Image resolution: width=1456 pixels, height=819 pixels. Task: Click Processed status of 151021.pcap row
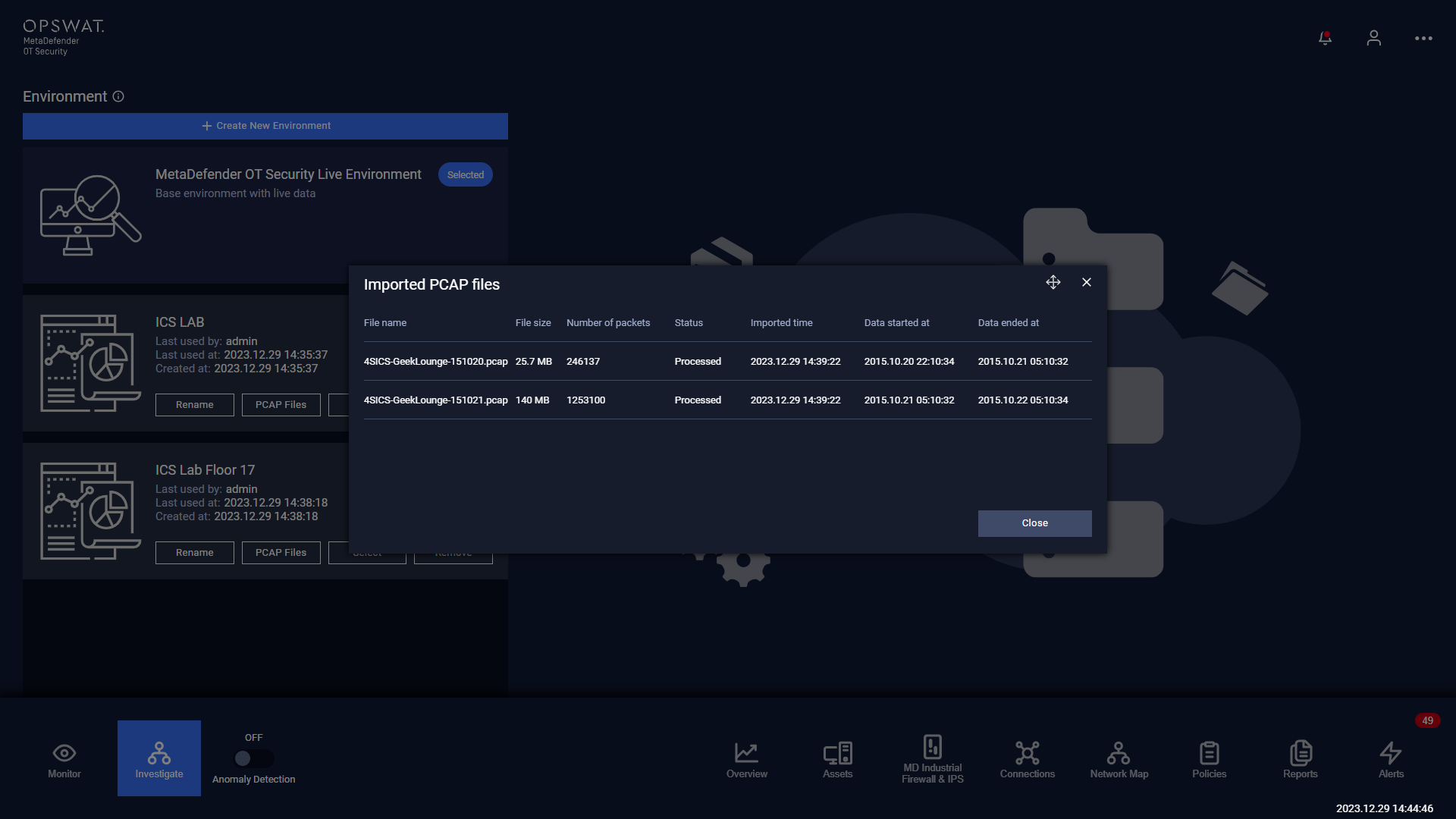click(698, 400)
